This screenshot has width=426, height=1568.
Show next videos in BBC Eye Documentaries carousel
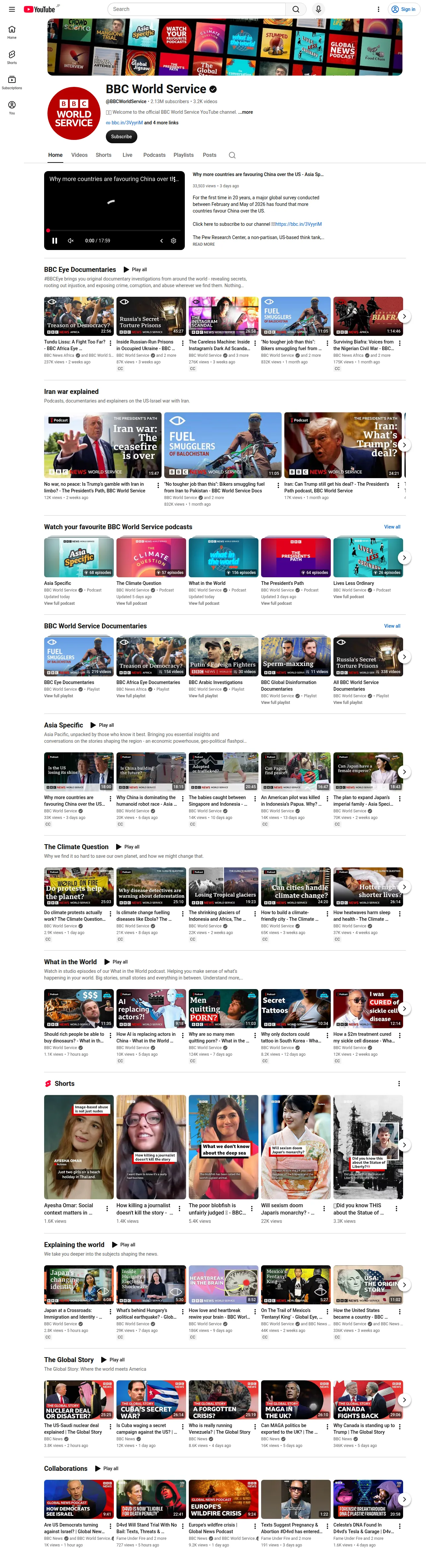point(404,317)
